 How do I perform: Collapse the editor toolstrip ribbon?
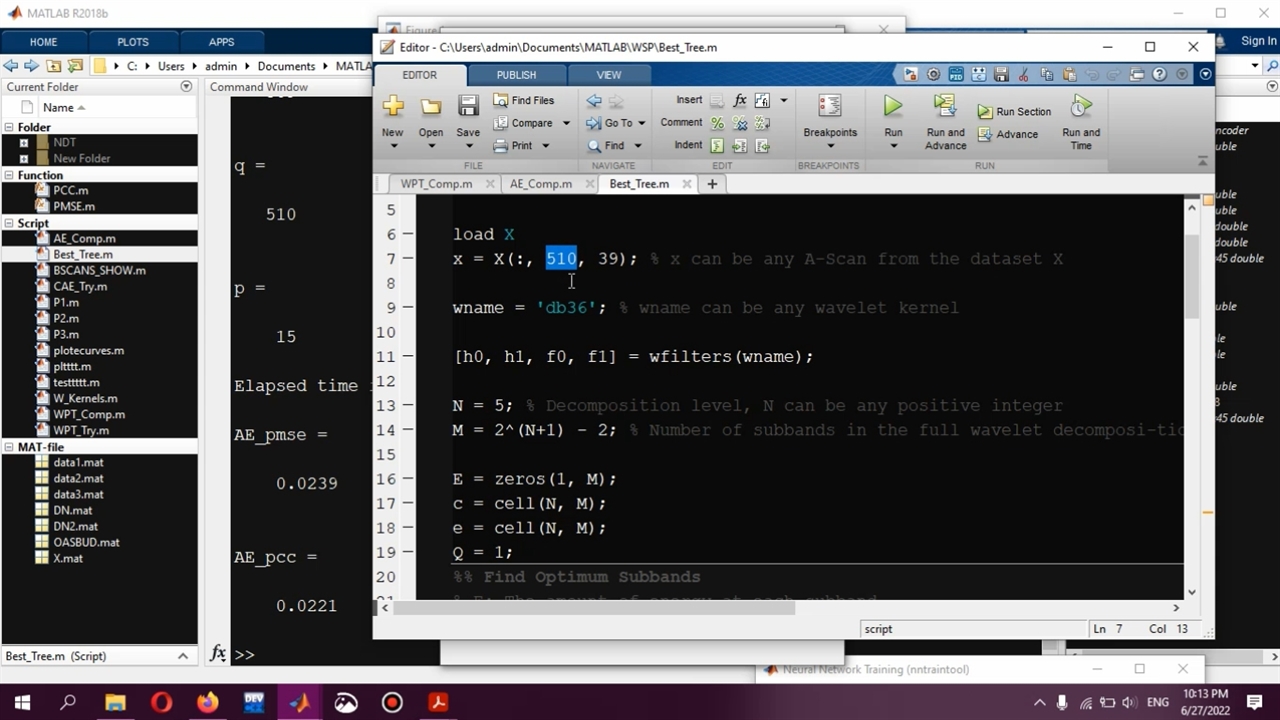click(x=1202, y=161)
